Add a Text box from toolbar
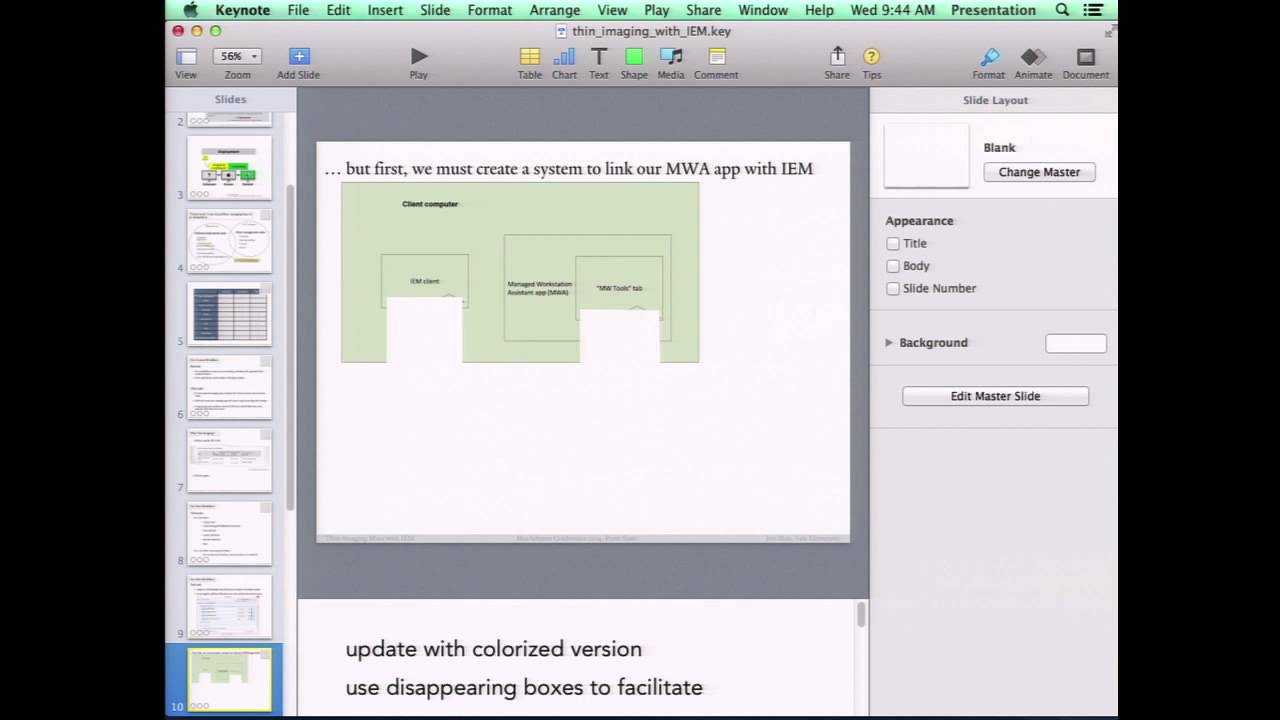 pos(599,57)
